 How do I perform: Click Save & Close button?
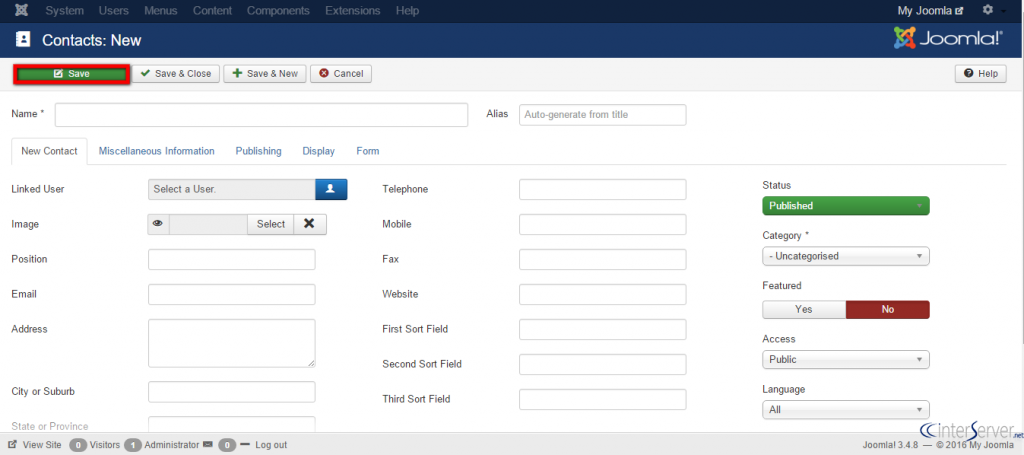[x=176, y=74]
